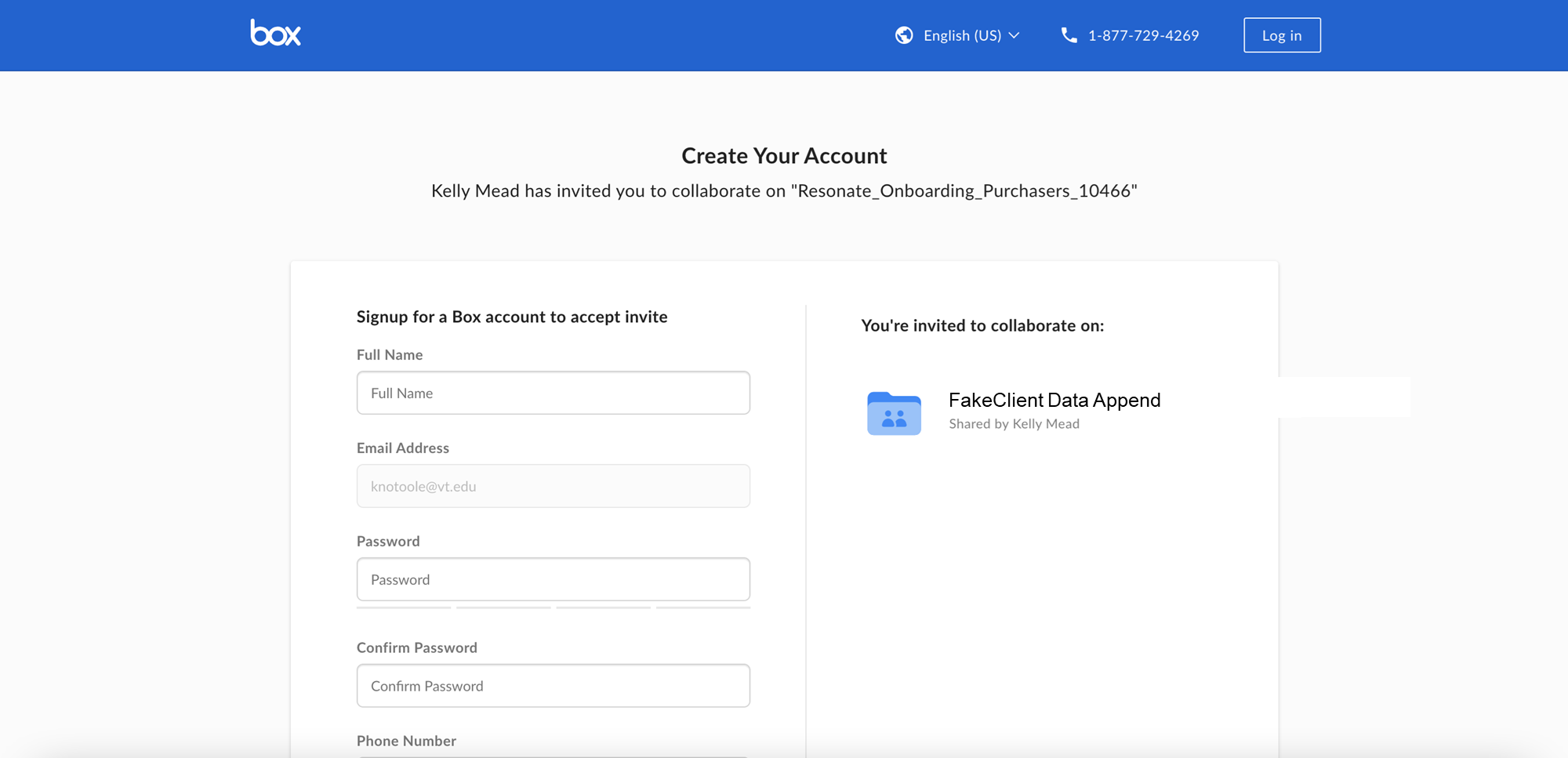The image size is (1568, 758).
Task: Click the 'Shared by Kelly Mead' text
Action: pyautogui.click(x=1014, y=424)
